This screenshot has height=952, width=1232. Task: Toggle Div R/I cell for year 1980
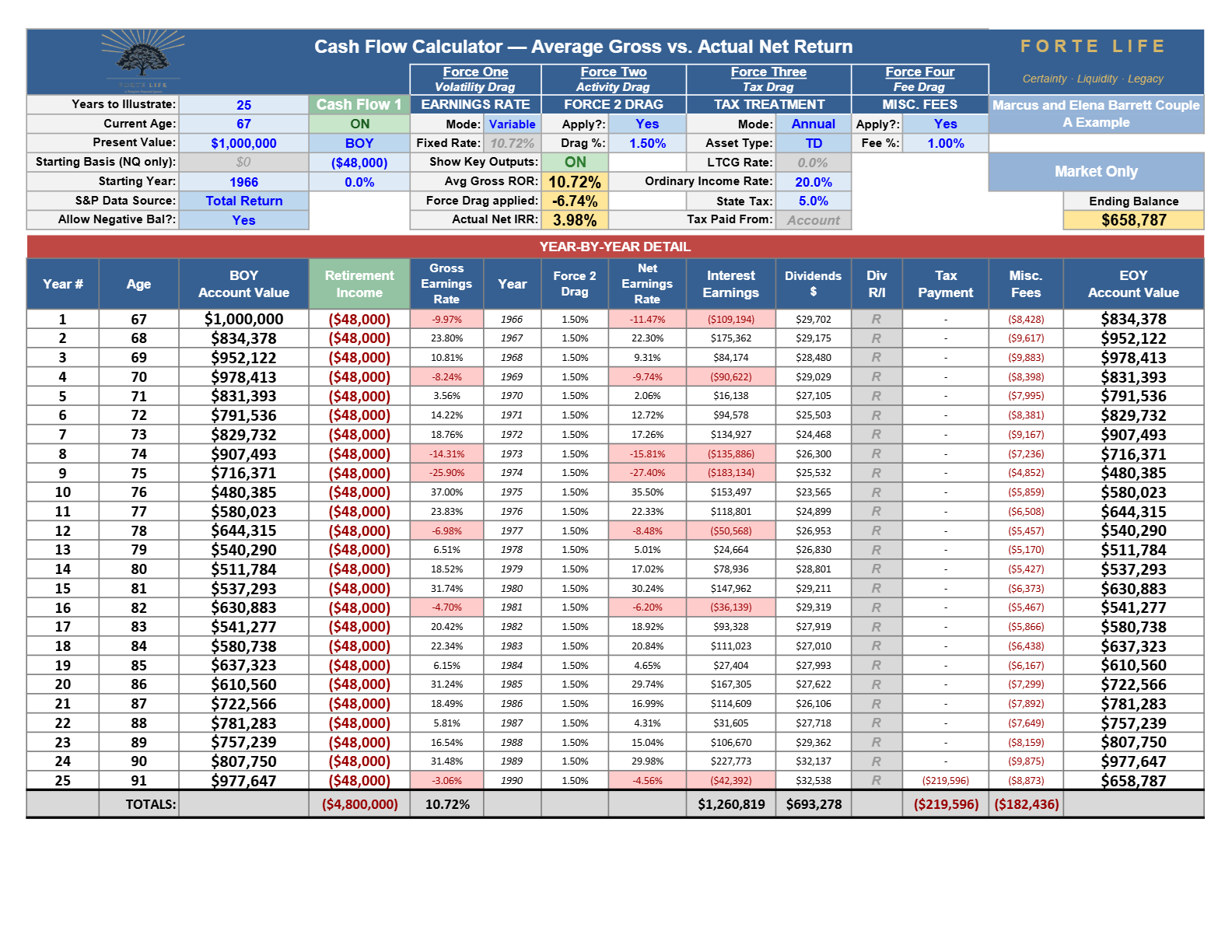click(x=877, y=588)
